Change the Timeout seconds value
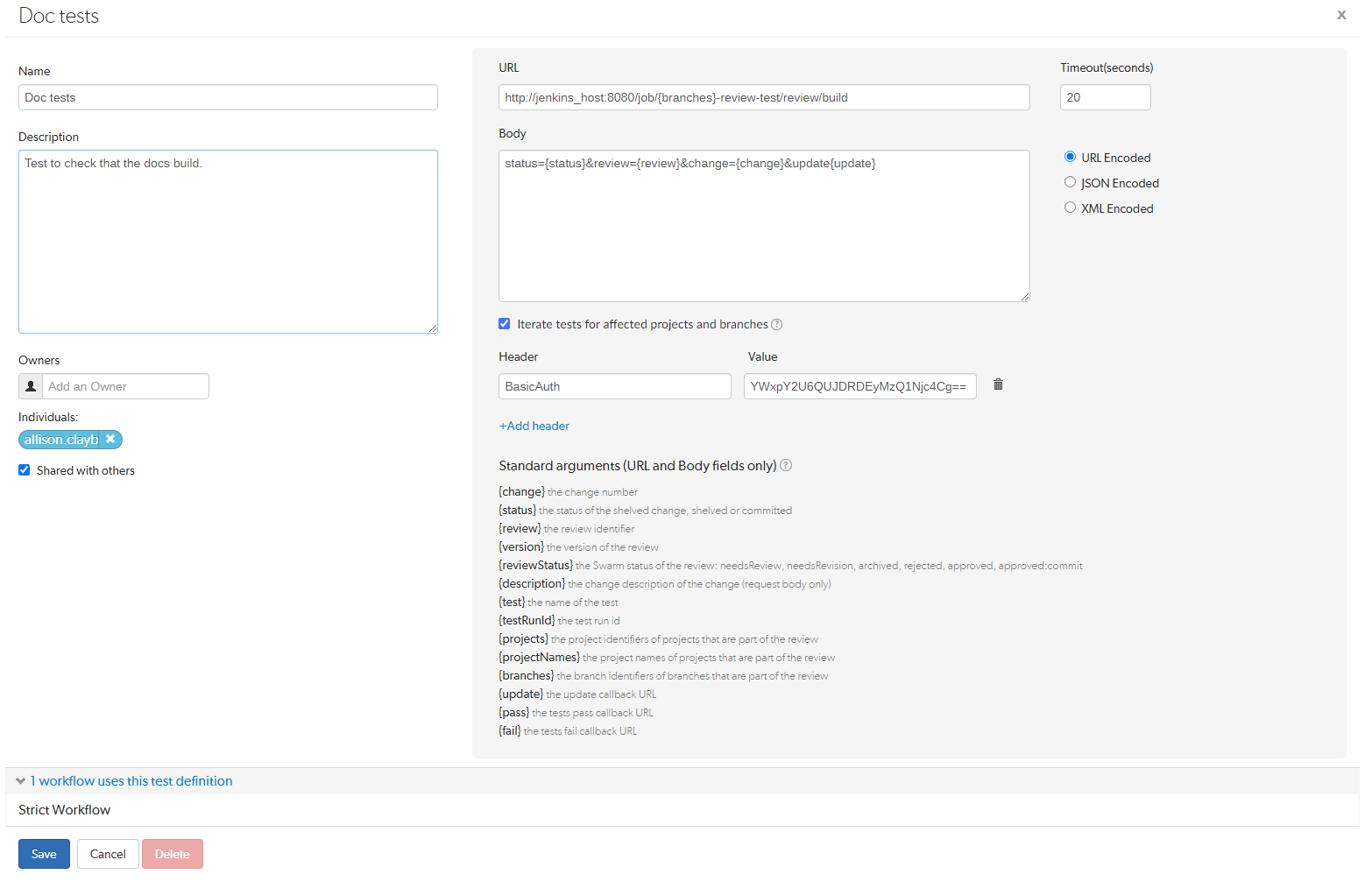This screenshot has width=1372, height=881. click(1105, 97)
